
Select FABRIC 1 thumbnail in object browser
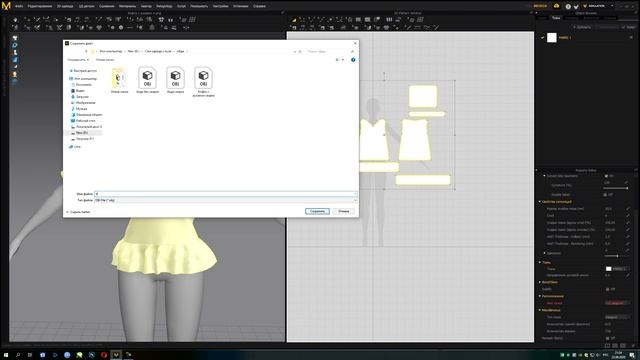(x=552, y=38)
